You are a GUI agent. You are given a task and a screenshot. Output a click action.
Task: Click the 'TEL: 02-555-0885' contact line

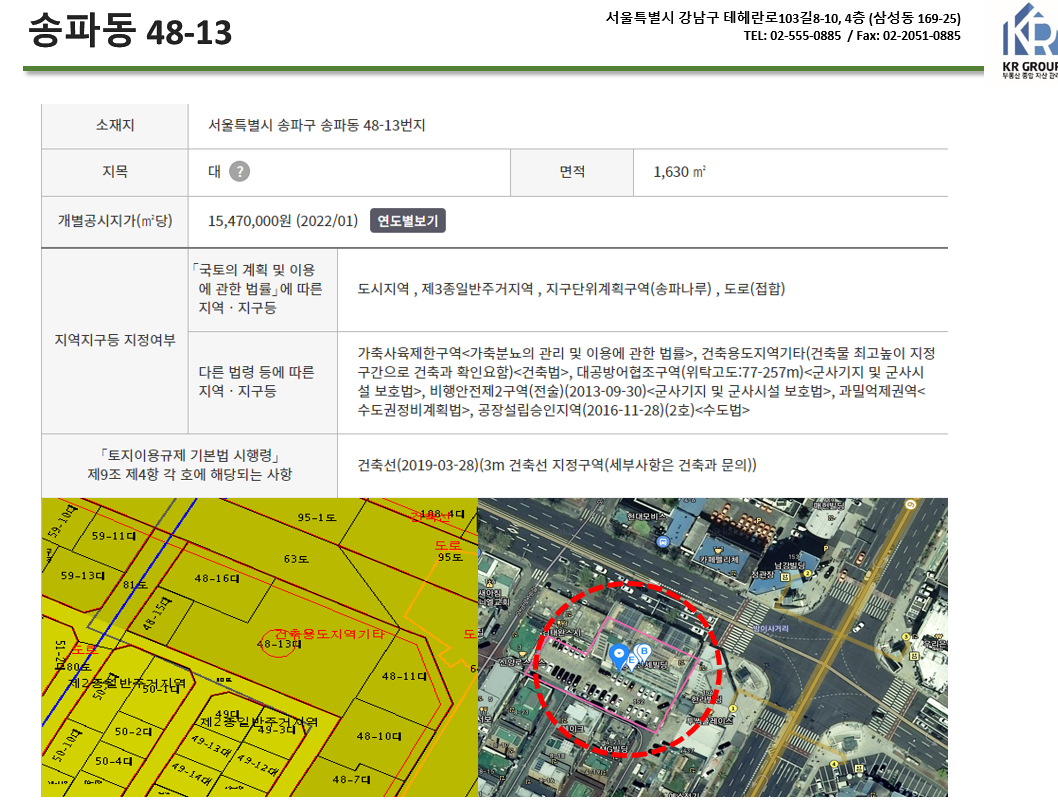[792, 36]
